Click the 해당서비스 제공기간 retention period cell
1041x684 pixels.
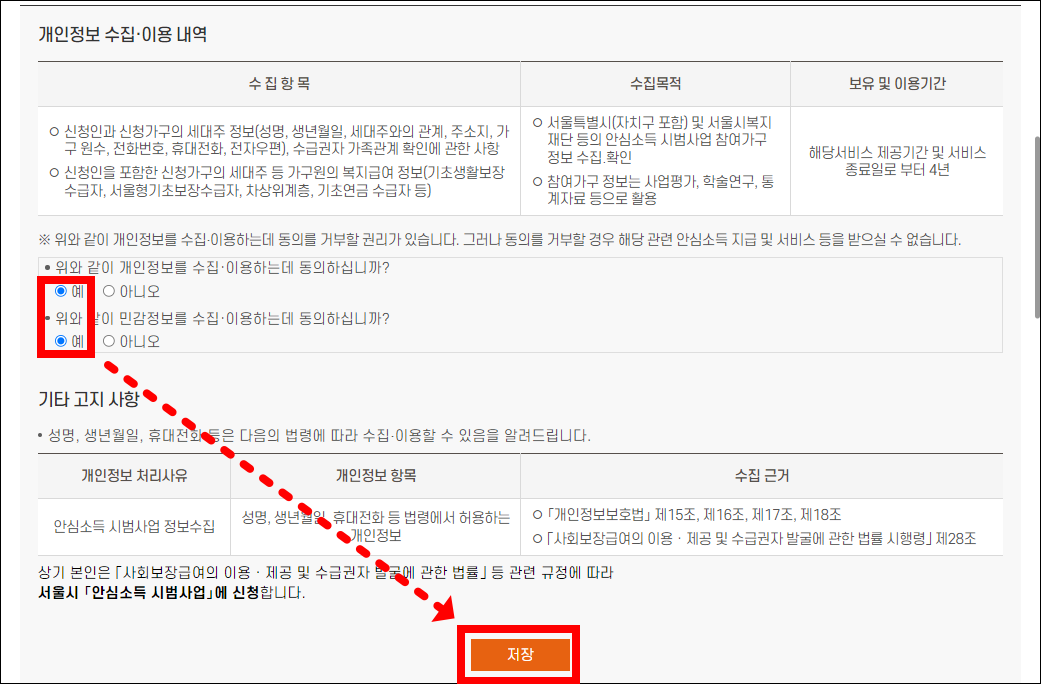tap(896, 160)
